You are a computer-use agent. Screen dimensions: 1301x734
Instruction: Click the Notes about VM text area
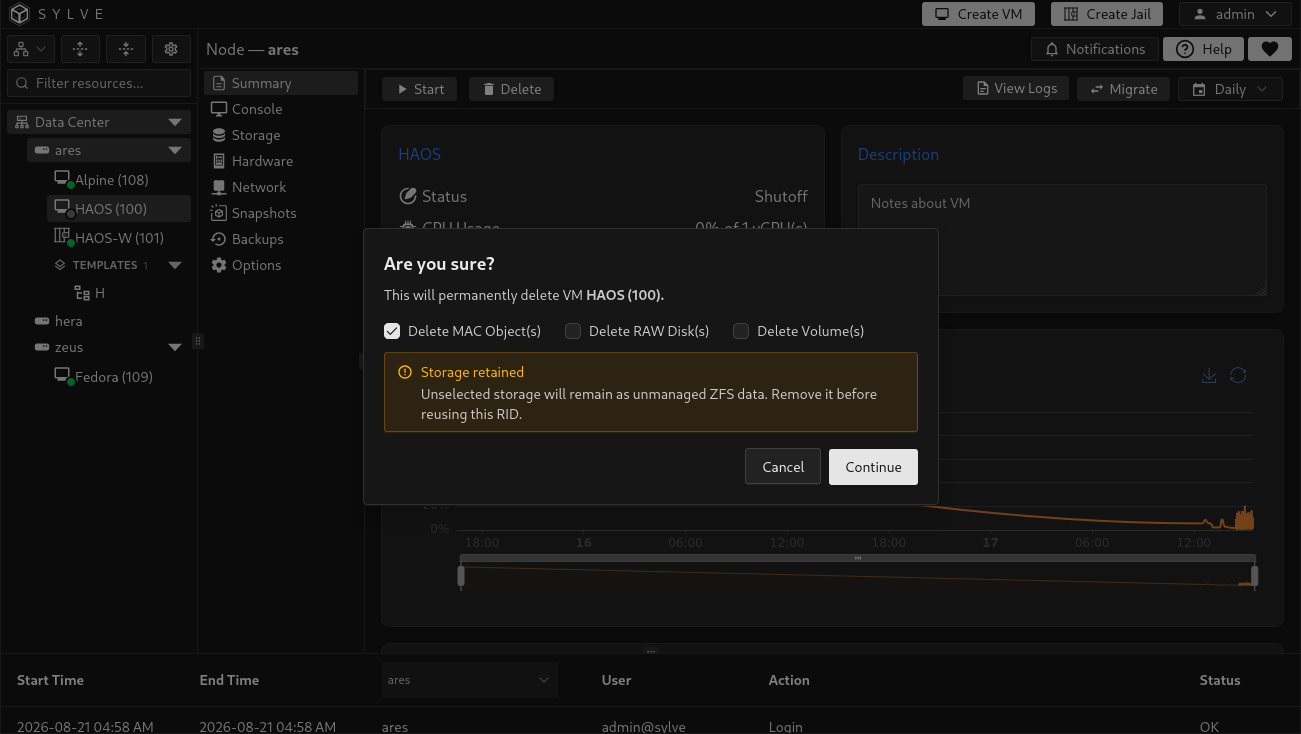coord(1062,240)
